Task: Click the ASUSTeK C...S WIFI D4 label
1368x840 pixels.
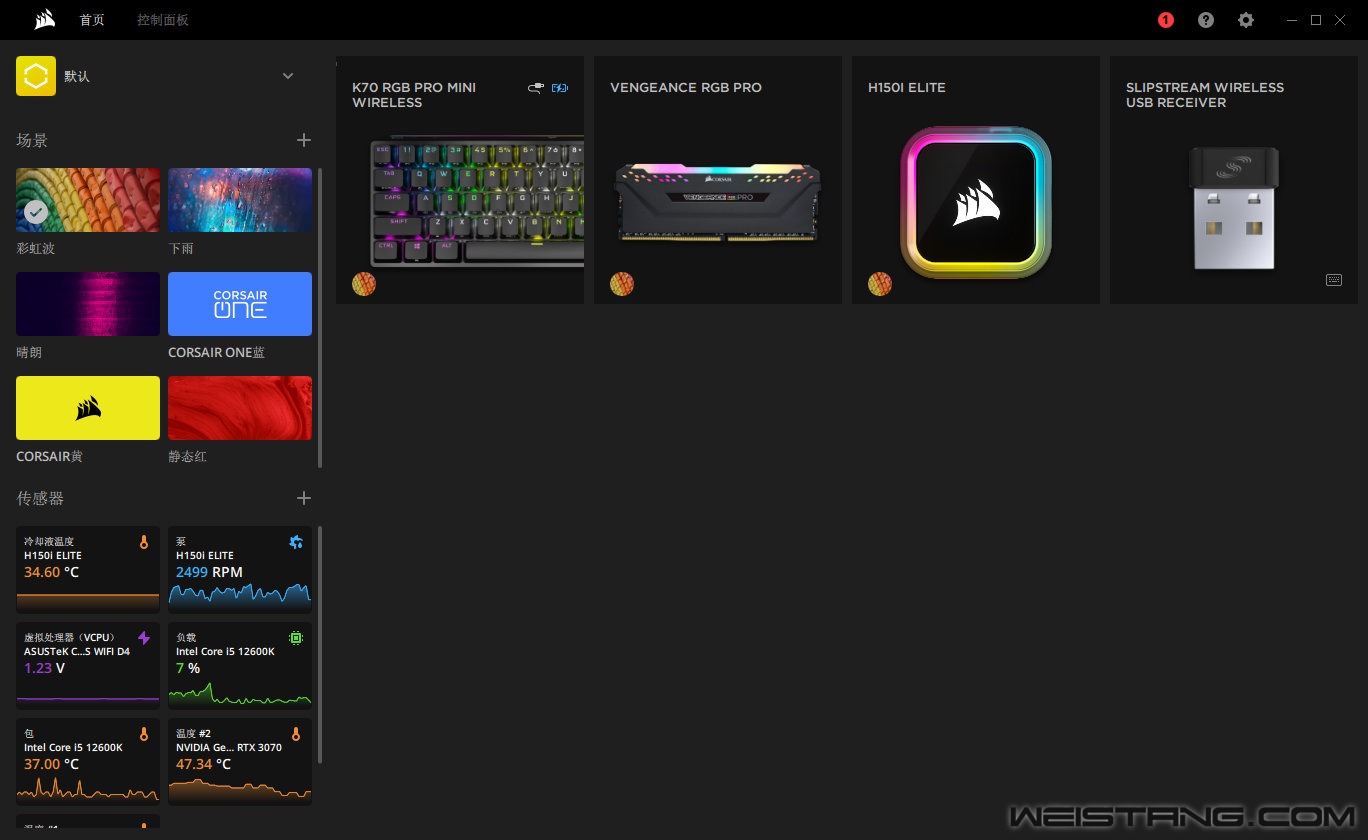Action: [77, 652]
